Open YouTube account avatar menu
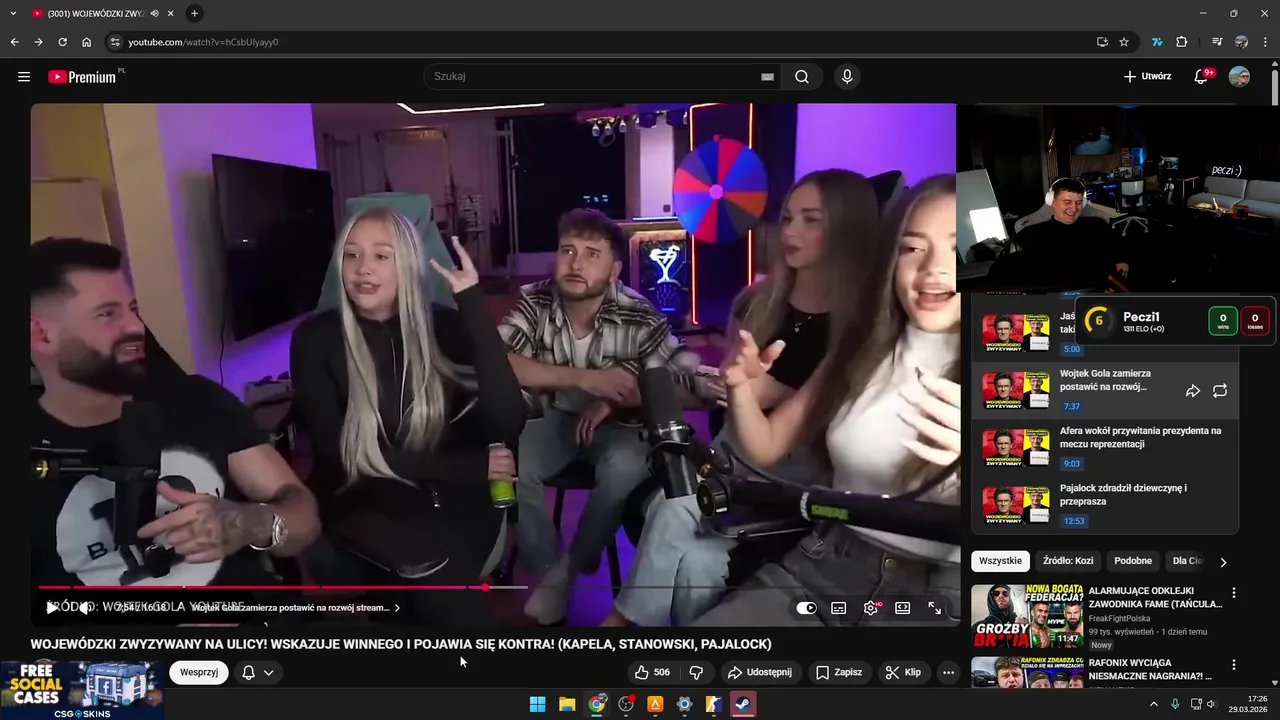1280x720 pixels. point(1239,77)
